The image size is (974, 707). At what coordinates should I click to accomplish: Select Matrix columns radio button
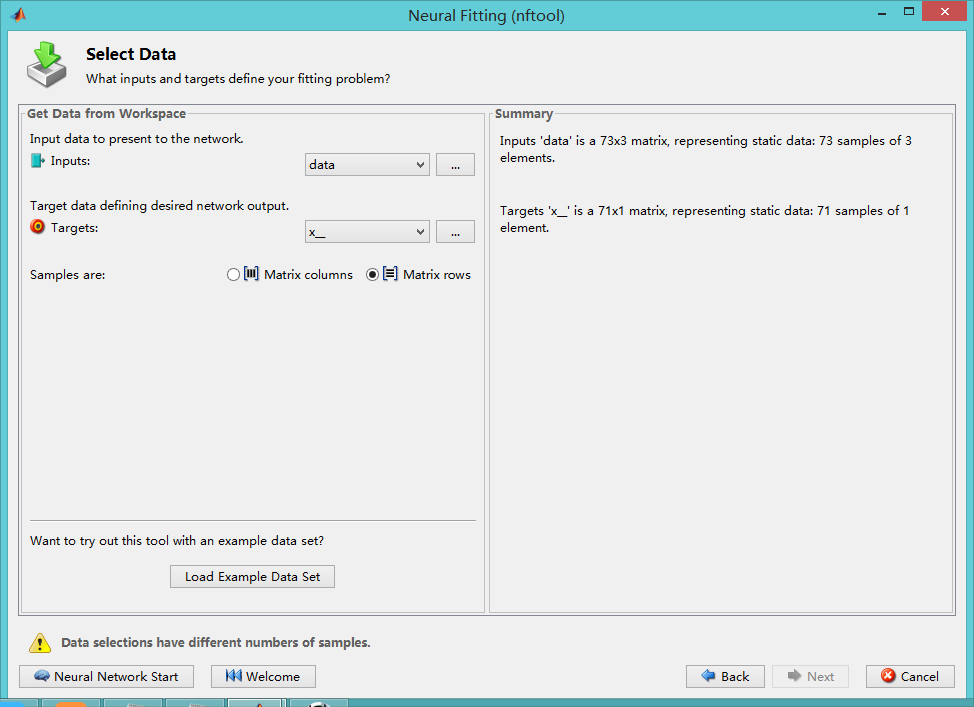[x=234, y=275]
